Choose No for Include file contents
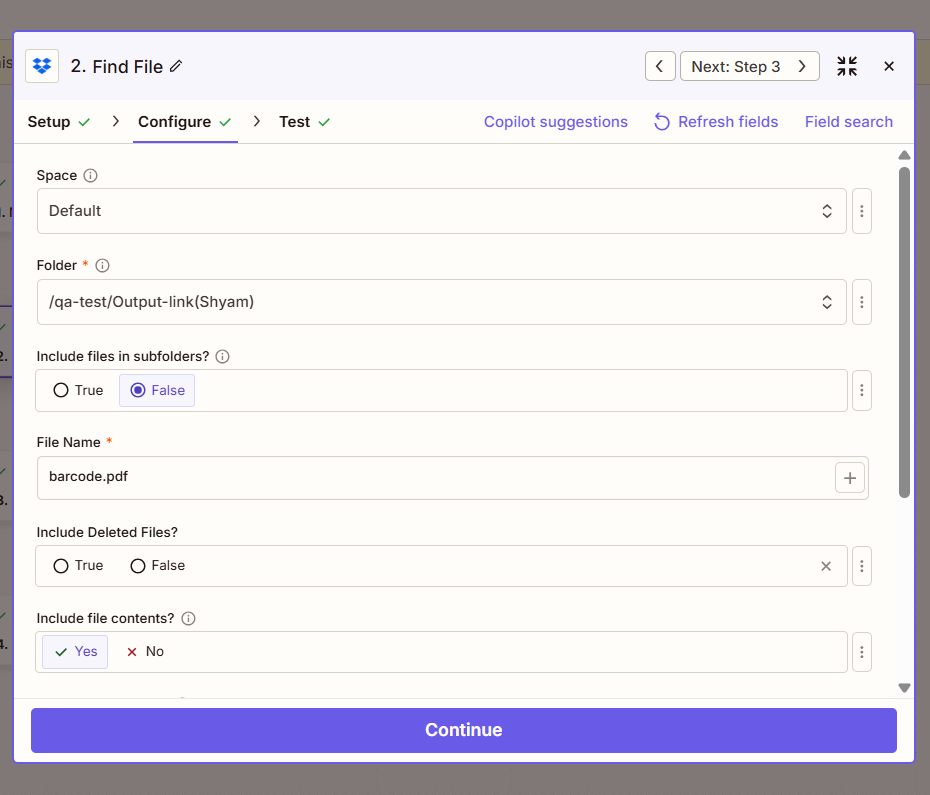 pyautogui.click(x=145, y=652)
